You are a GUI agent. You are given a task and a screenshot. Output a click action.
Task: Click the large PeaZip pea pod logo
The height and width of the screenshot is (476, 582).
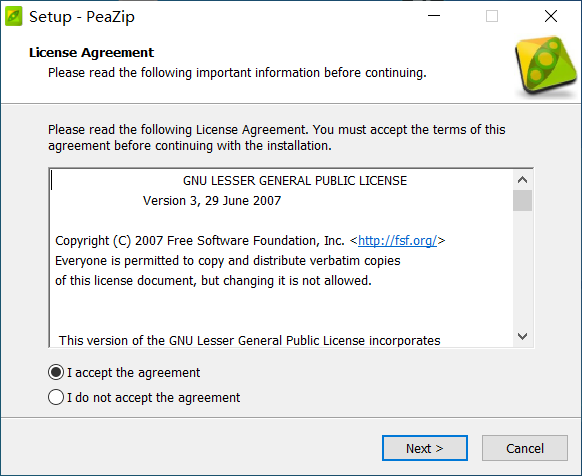coord(546,65)
